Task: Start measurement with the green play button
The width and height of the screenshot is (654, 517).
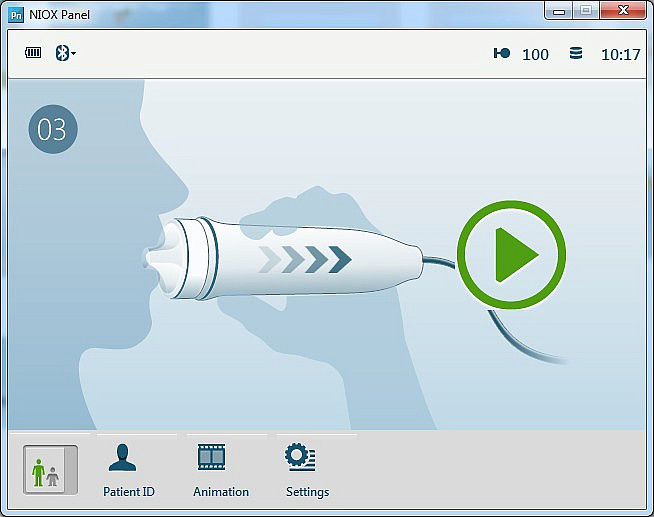Action: [511, 255]
